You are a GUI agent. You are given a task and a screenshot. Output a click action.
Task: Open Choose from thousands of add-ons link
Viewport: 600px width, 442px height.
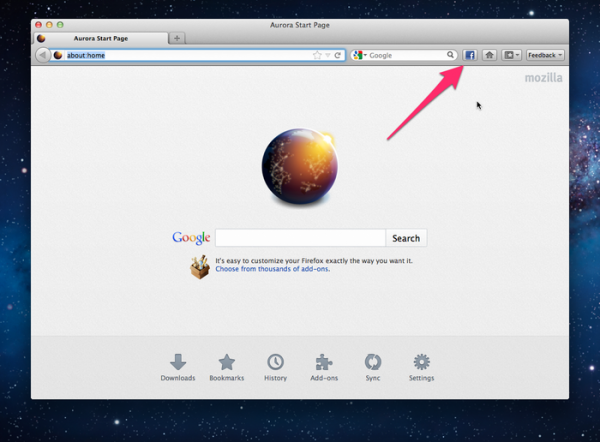pos(272,269)
